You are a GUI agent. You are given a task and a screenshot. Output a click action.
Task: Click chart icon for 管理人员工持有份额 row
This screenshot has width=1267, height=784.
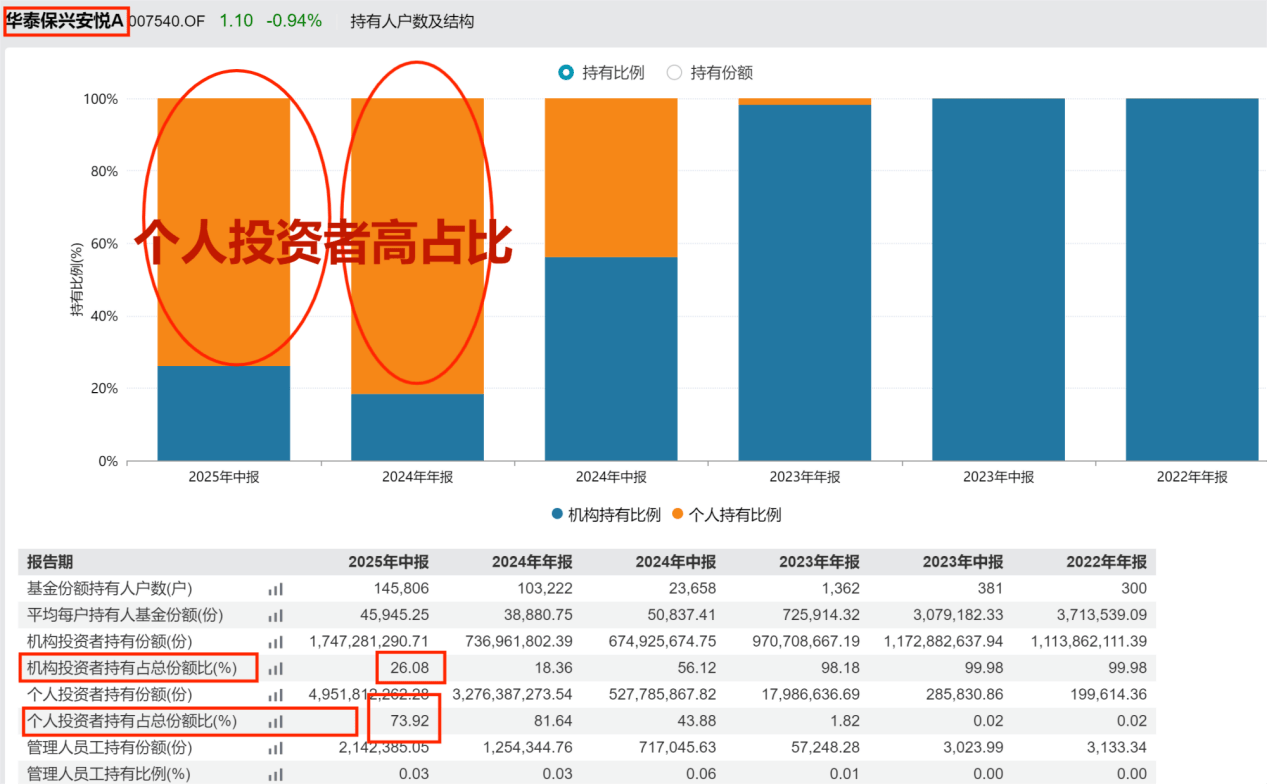click(x=275, y=747)
